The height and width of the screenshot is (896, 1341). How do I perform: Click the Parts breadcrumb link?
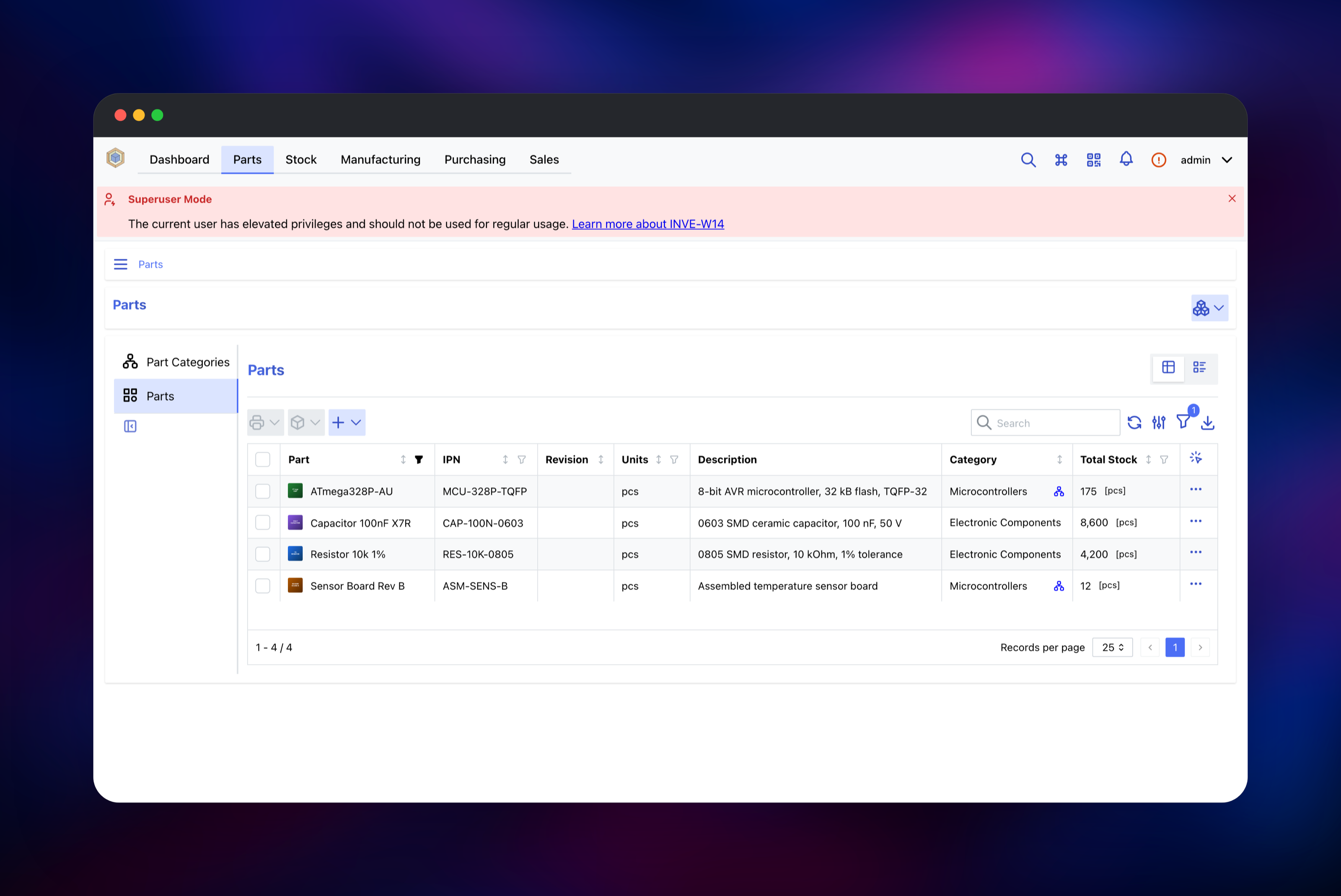pyautogui.click(x=150, y=265)
